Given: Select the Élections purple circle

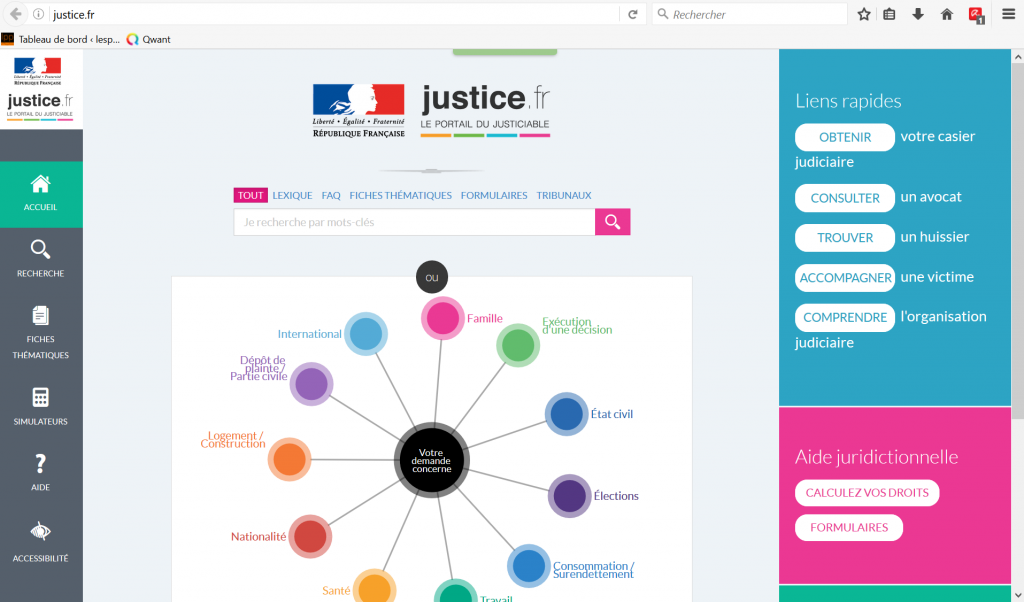Looking at the screenshot, I should pos(569,496).
